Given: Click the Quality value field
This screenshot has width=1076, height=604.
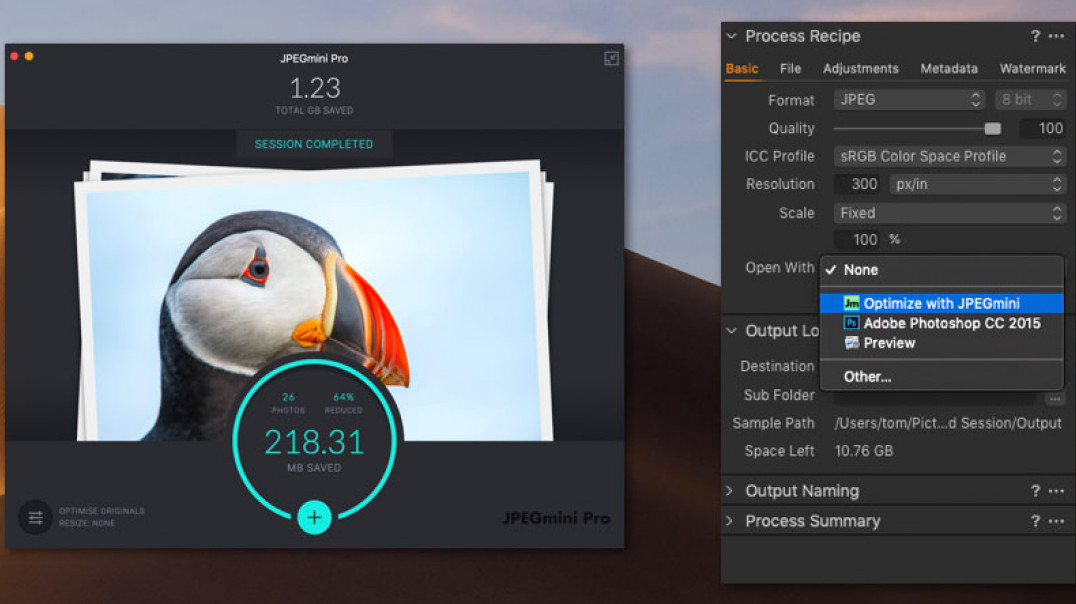Looking at the screenshot, I should click(1042, 128).
